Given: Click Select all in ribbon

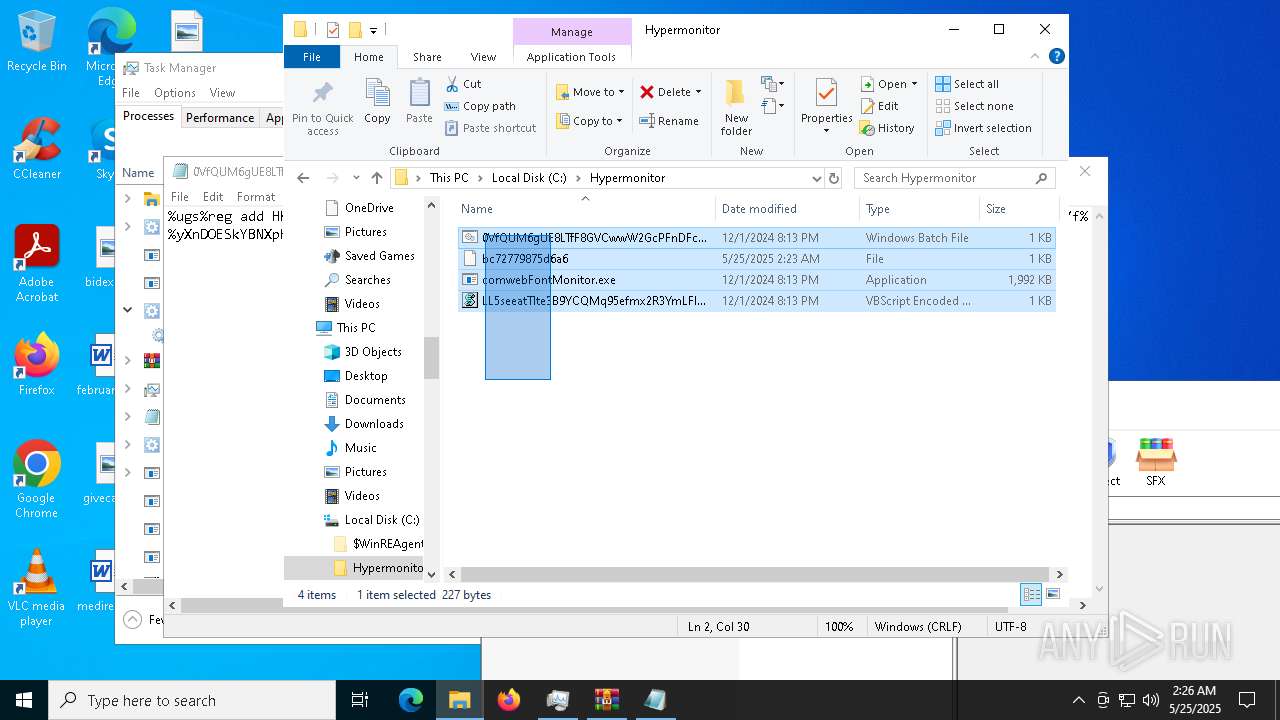Looking at the screenshot, I should (967, 84).
